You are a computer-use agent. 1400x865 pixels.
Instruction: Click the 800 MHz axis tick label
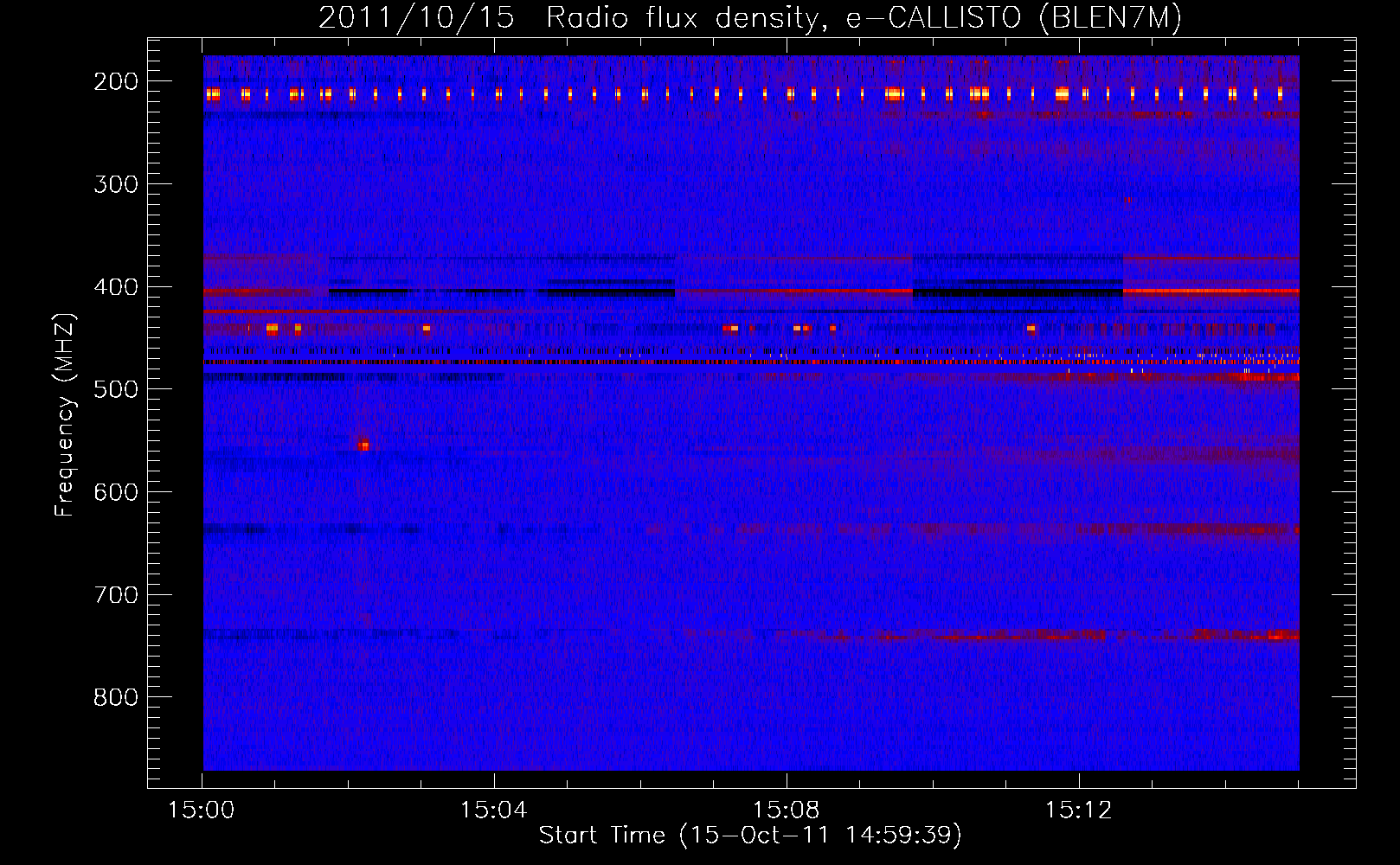coord(116,697)
